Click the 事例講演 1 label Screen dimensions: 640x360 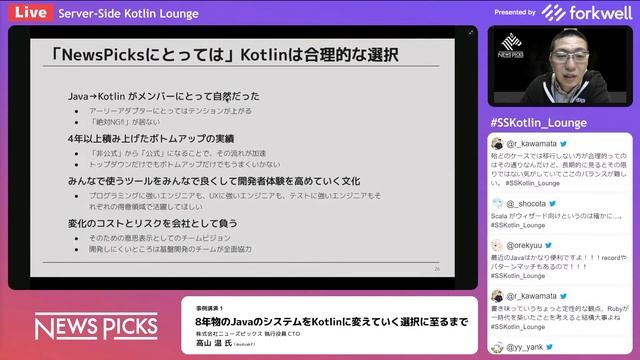(x=209, y=308)
